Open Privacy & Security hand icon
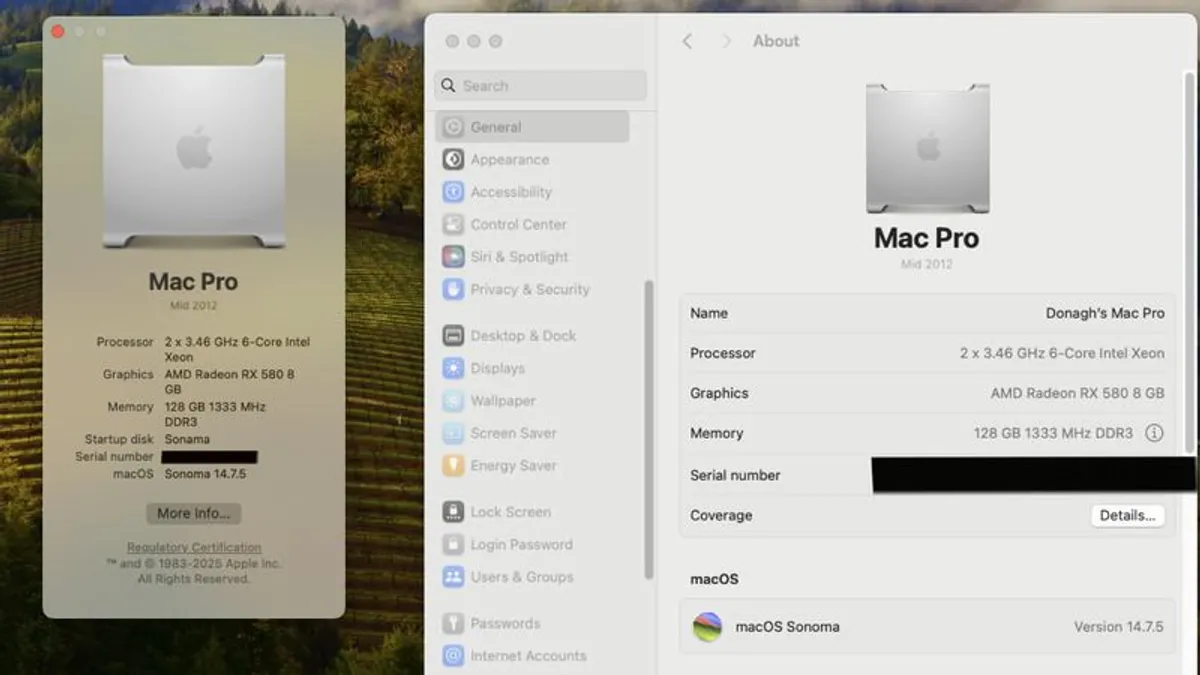Screen dimensions: 1200x675 click(x=453, y=290)
